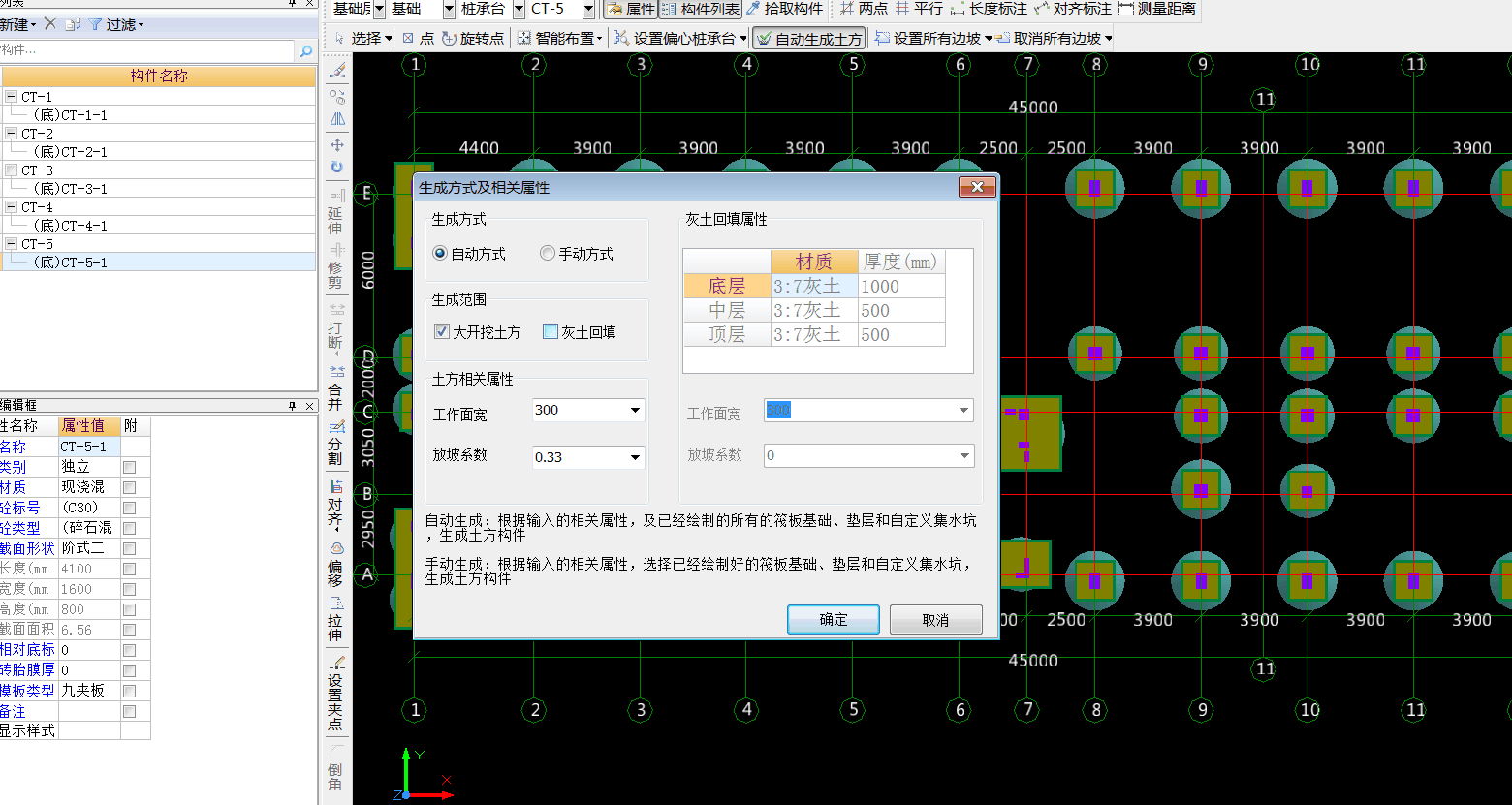The width and height of the screenshot is (1512, 805).
Task: Activate the 延伸 (extend) tool
Action: click(335, 211)
